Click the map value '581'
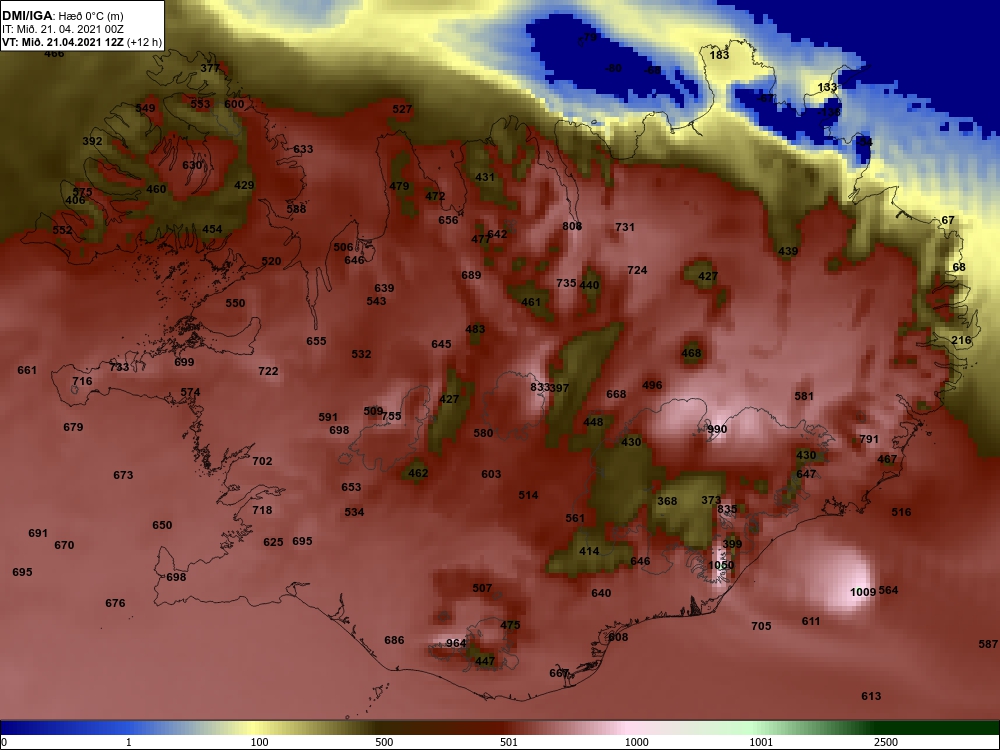The width and height of the screenshot is (1000, 750). click(x=804, y=397)
